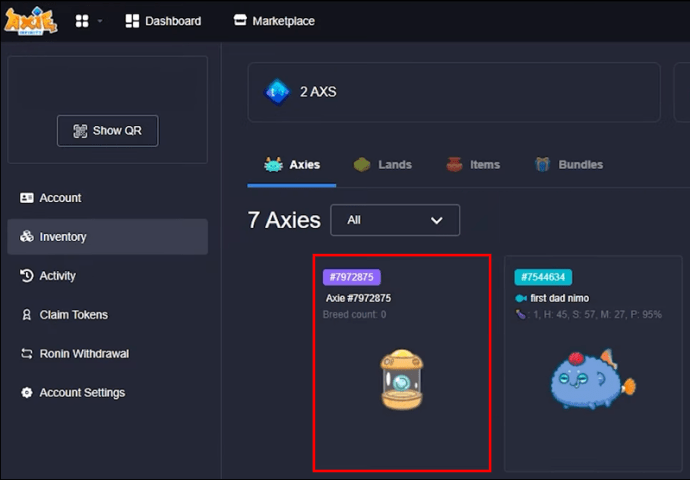Click the Bundles gift box icon
Viewport: 690px width, 480px height.
coord(543,165)
